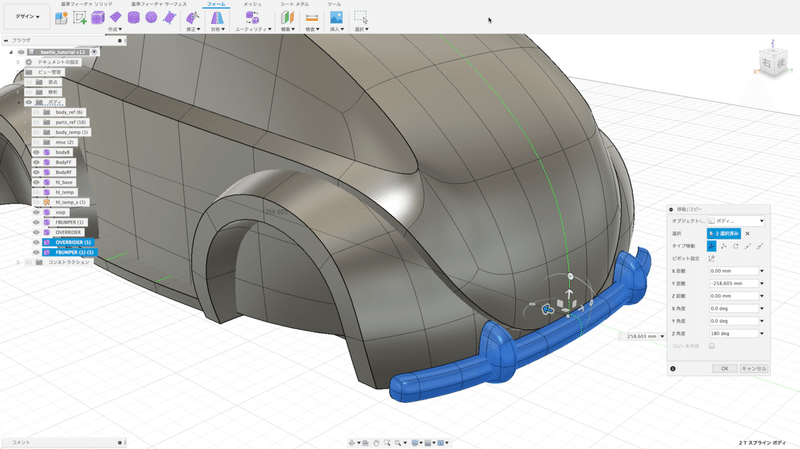Click the キャンセル button
The width and height of the screenshot is (800, 449).
pos(753,368)
